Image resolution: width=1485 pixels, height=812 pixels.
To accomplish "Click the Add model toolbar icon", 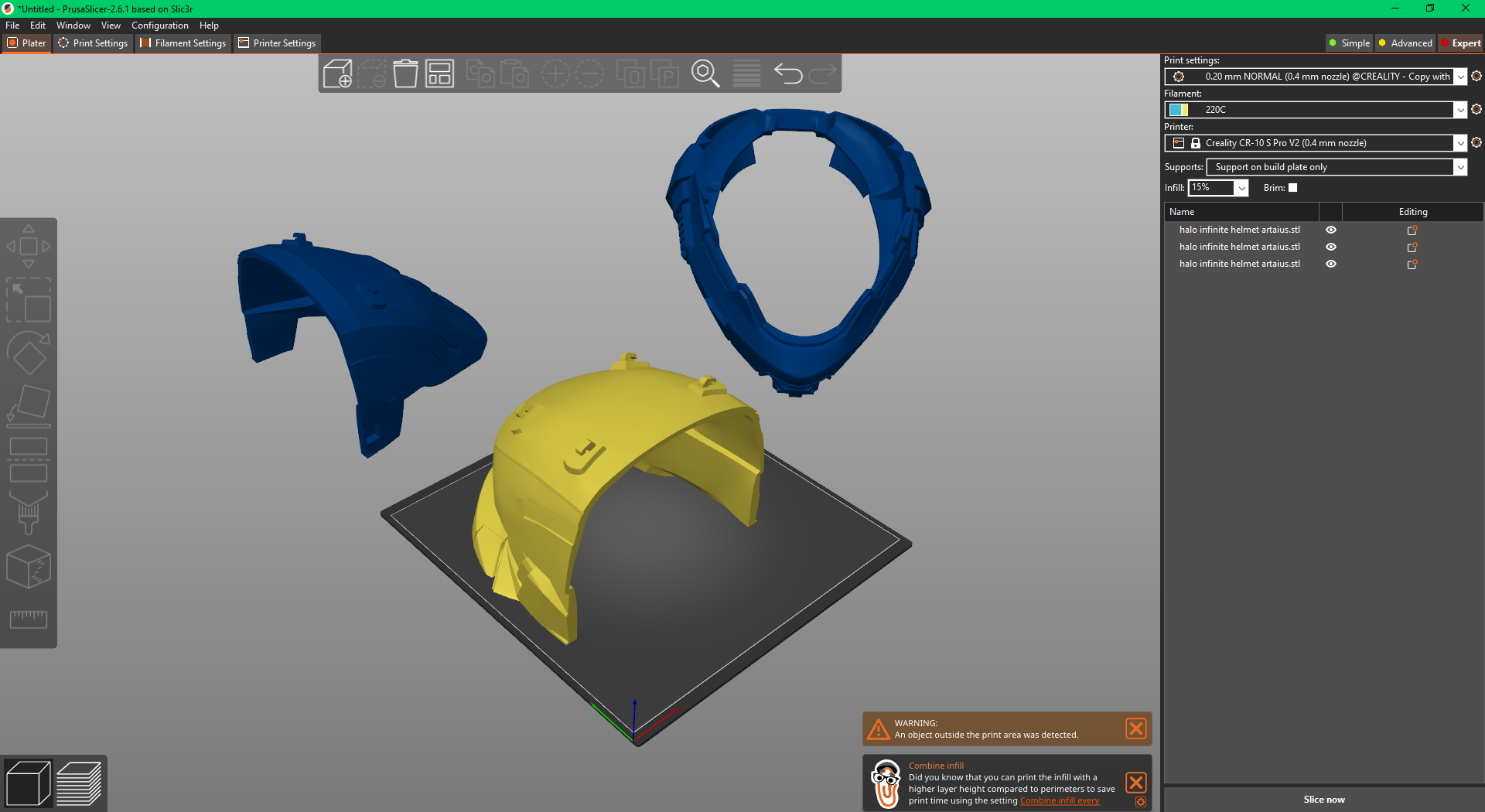I will point(337,73).
